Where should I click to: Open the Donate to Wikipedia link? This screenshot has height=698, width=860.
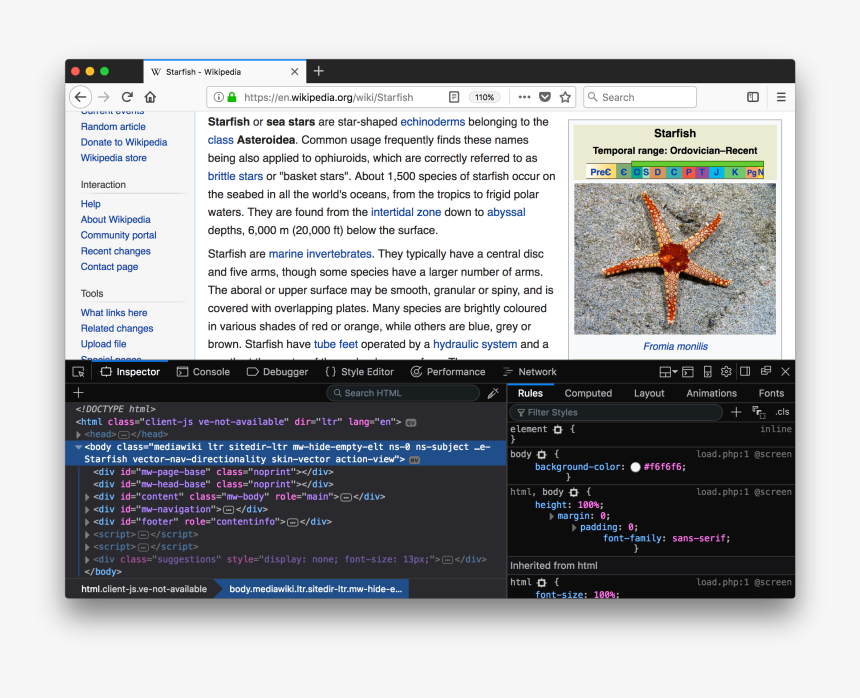[x=124, y=142]
